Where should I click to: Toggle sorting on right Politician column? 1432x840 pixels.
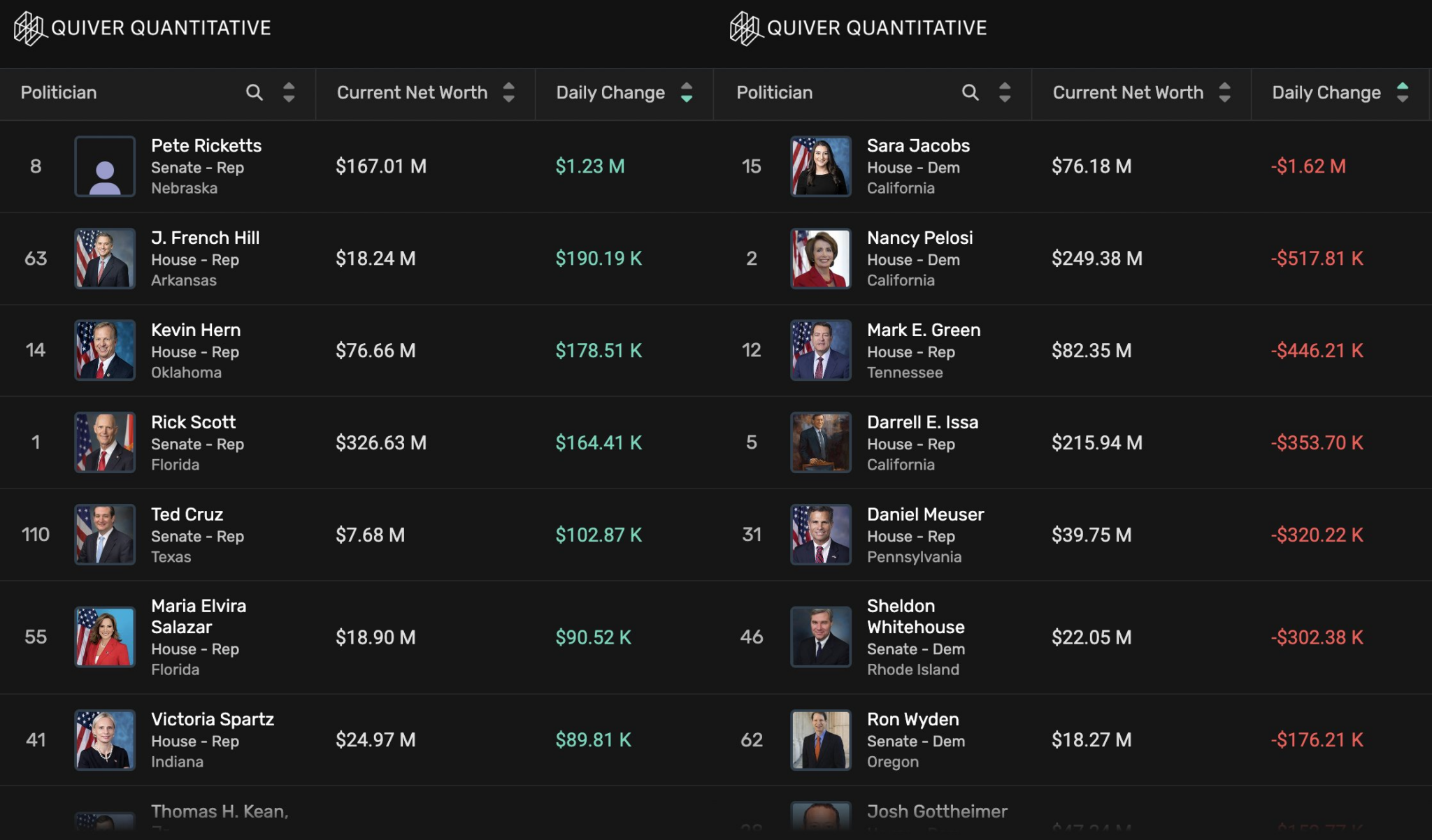point(1005,92)
